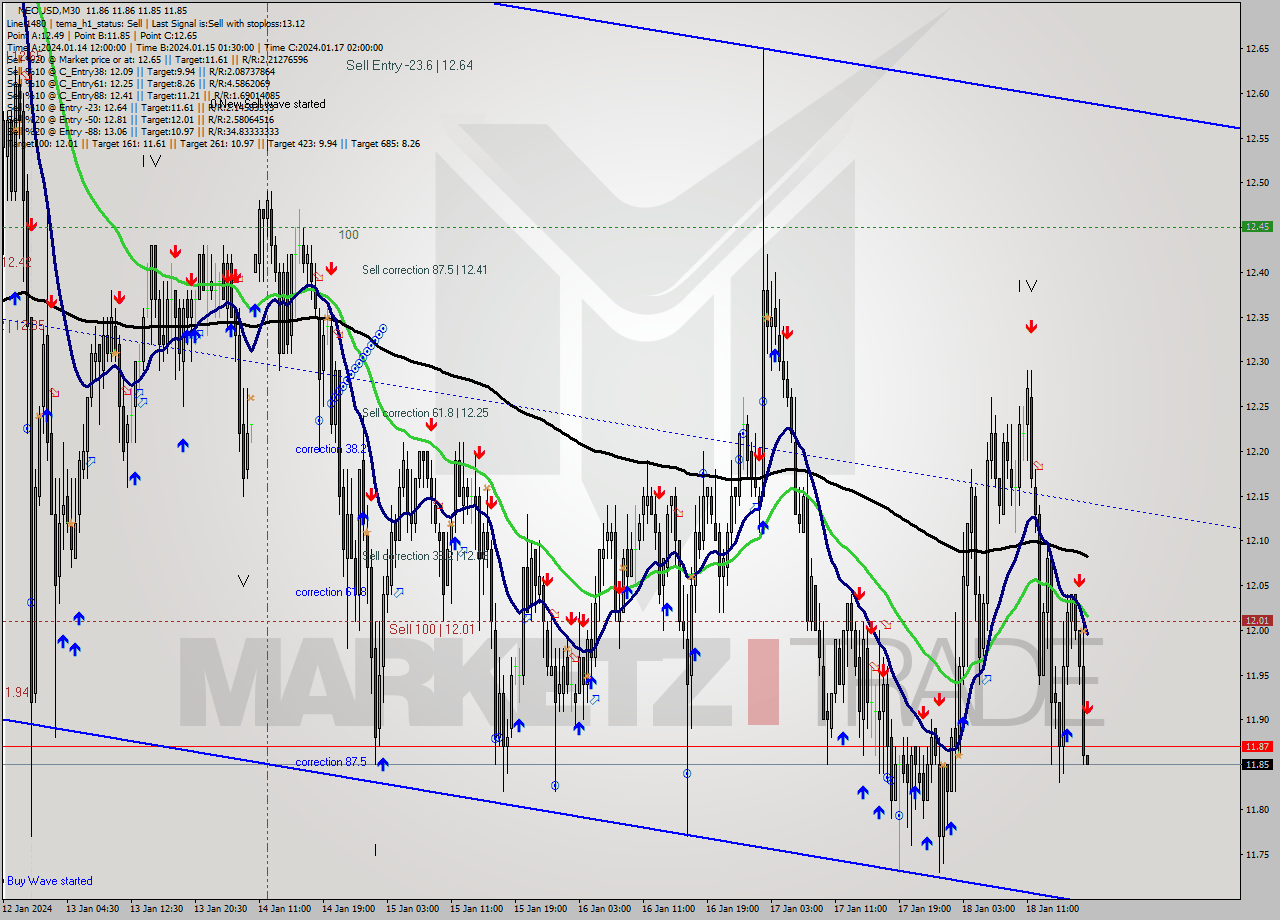Click the red 11.87 price tag
The width and height of the screenshot is (1280, 920).
1257,746
